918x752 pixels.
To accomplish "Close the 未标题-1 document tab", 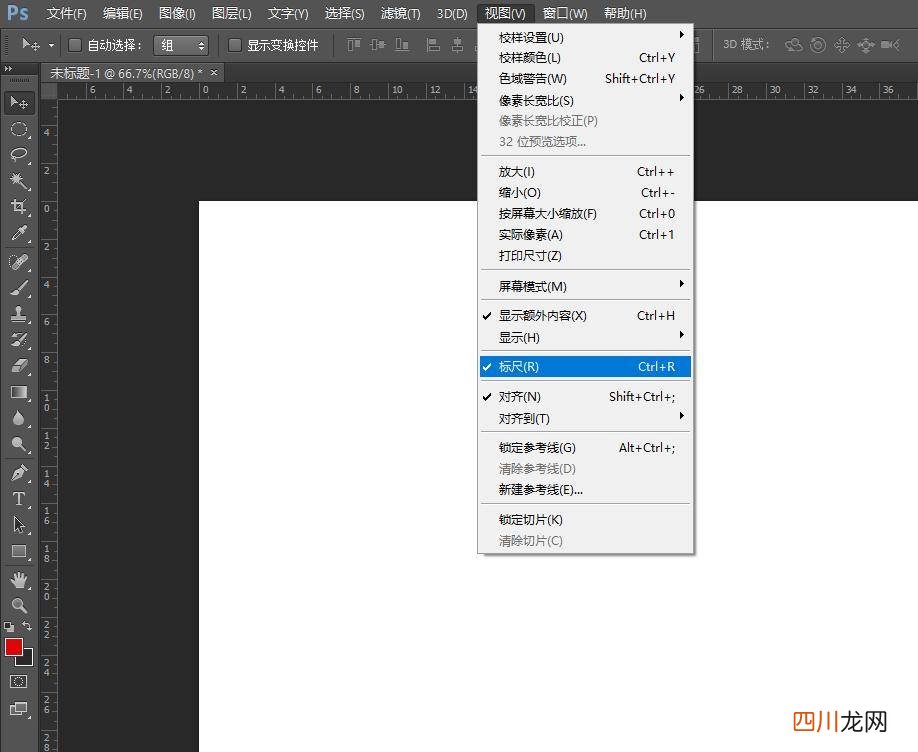I will click(x=214, y=73).
